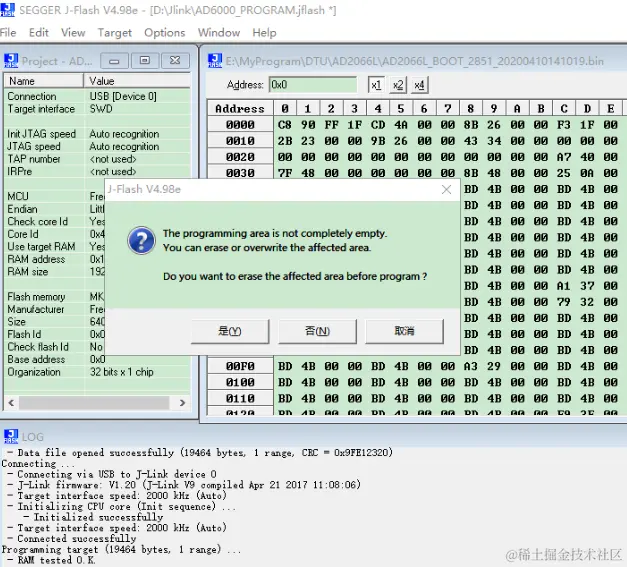
Task: Click the Project panel J-Flash icon
Action: pyautogui.click(x=11, y=61)
